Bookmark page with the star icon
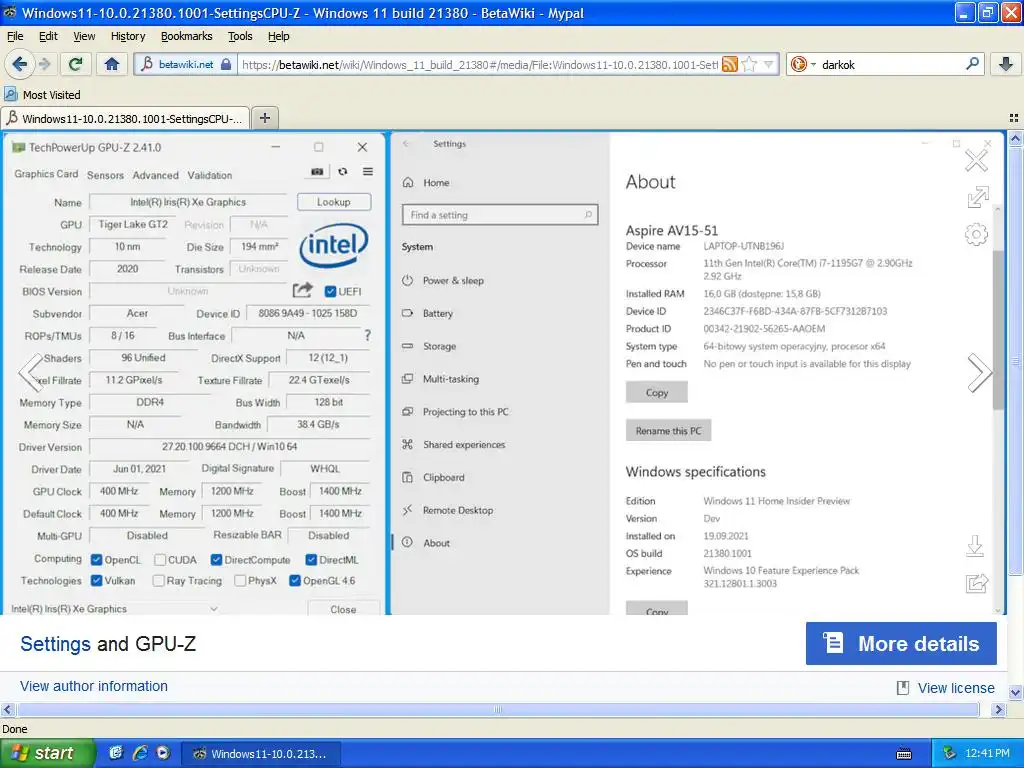Image resolution: width=1024 pixels, height=768 pixels. coord(750,64)
